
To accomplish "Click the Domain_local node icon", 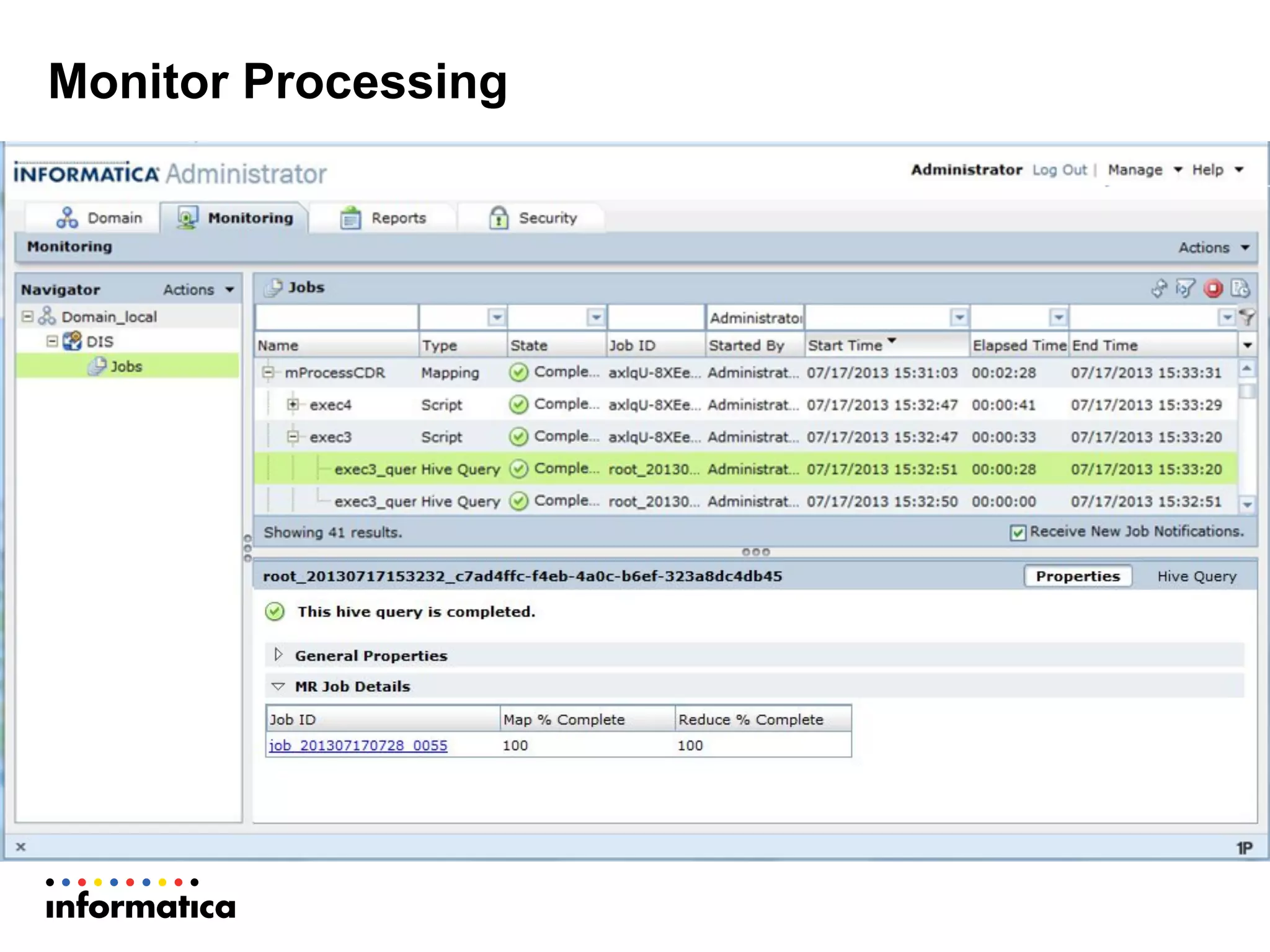I will 47,317.
